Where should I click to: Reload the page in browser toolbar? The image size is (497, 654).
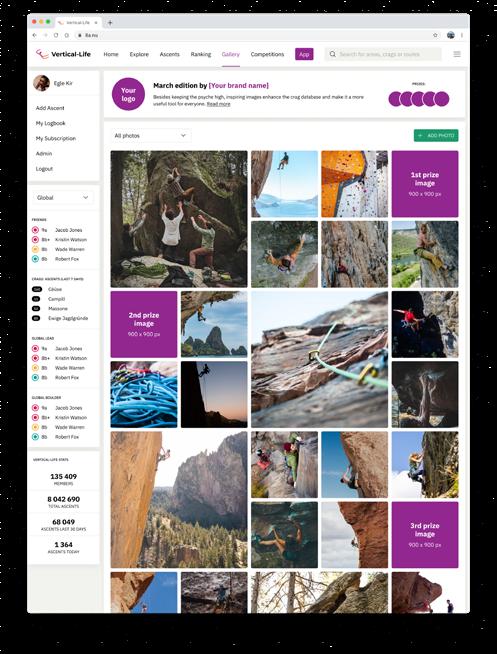[56, 35]
